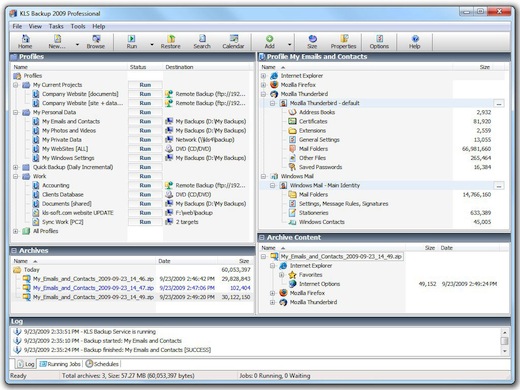Run the My Emails and Contacts profile
This screenshot has height=390, width=520.
click(145, 121)
